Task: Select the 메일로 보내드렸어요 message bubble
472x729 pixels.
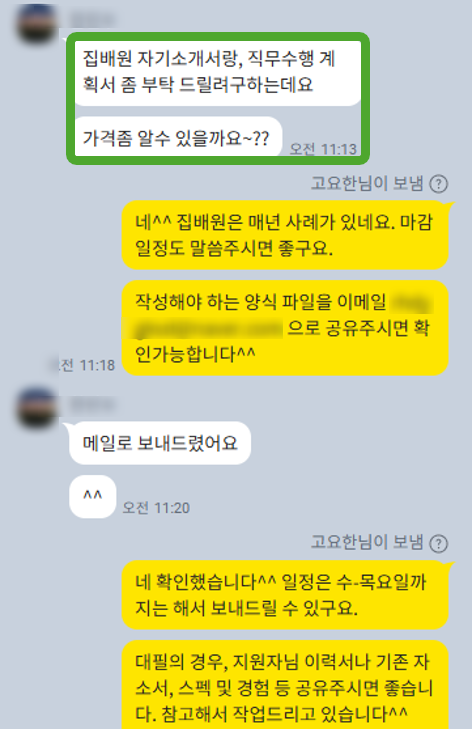Action: [160, 443]
